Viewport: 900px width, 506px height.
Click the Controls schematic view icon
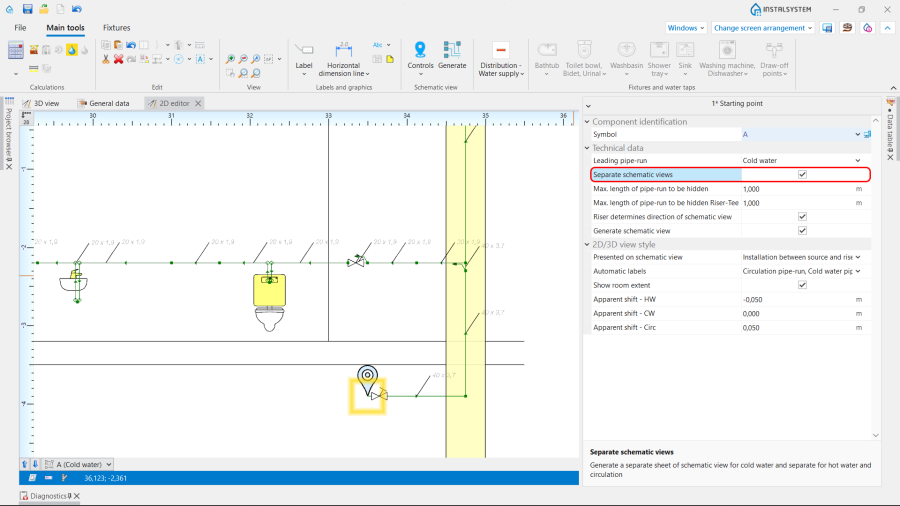click(x=420, y=50)
